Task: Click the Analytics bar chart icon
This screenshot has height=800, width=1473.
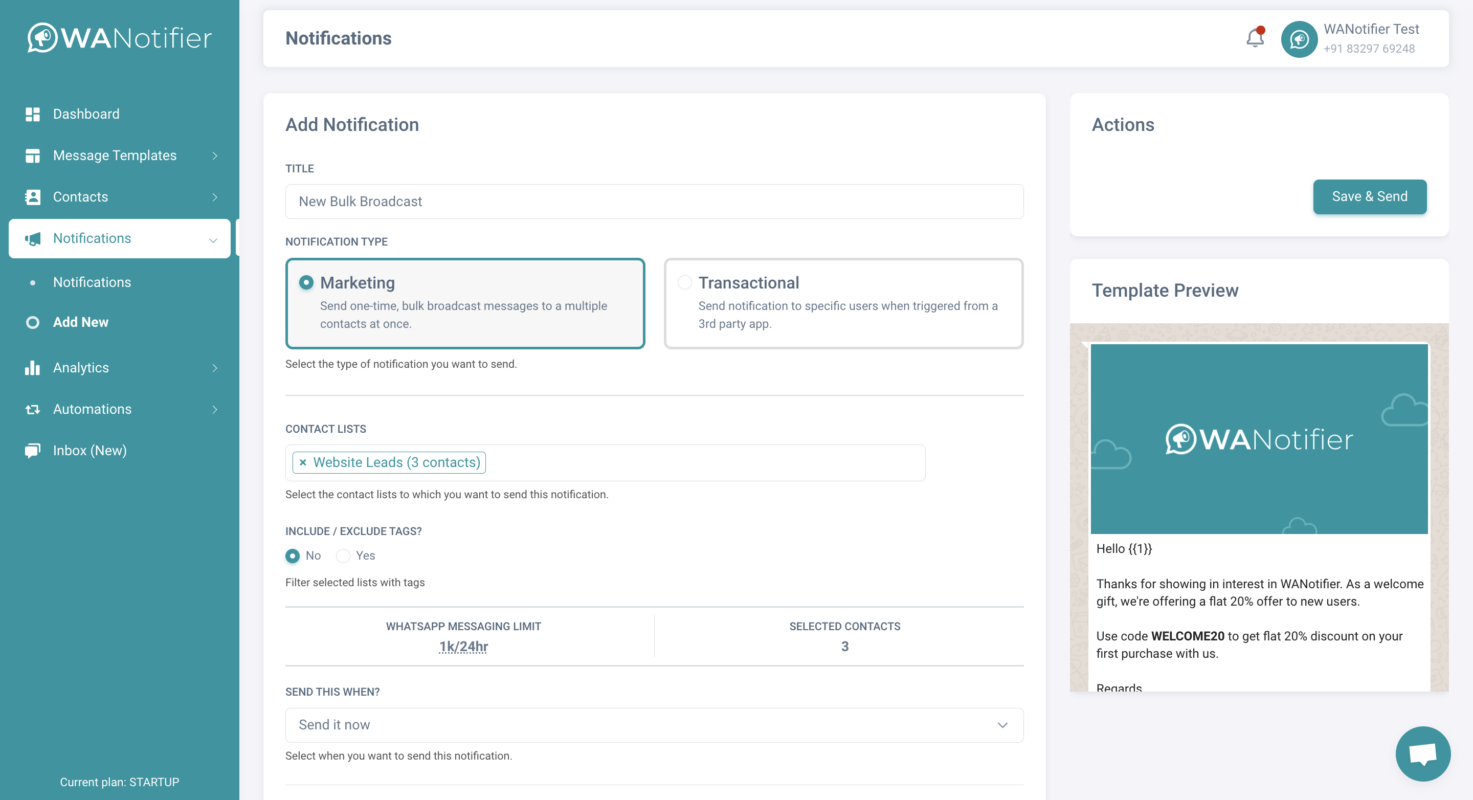Action: (x=33, y=368)
